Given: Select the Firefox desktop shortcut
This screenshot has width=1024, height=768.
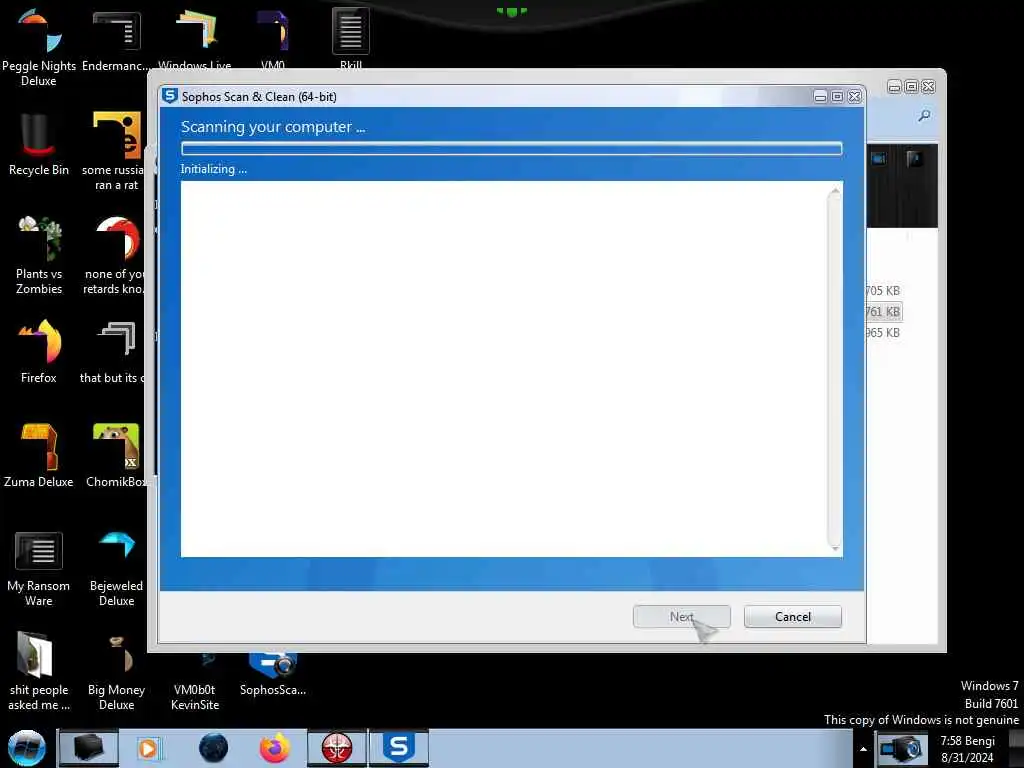Looking at the screenshot, I should pyautogui.click(x=39, y=351).
